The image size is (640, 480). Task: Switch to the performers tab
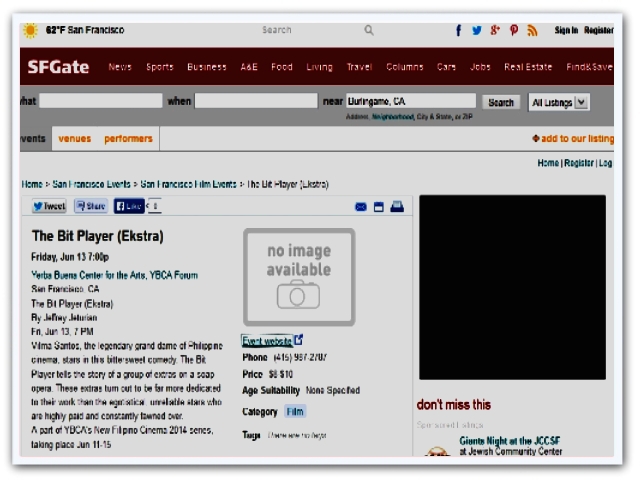click(128, 139)
